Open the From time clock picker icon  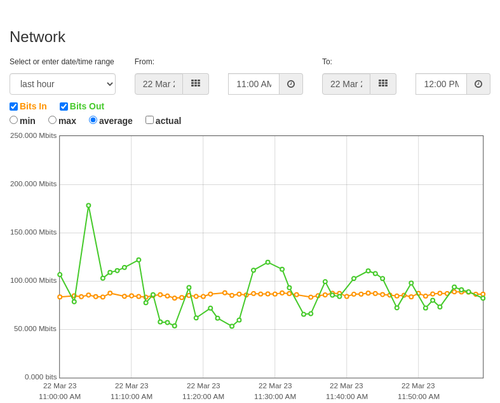(x=291, y=84)
